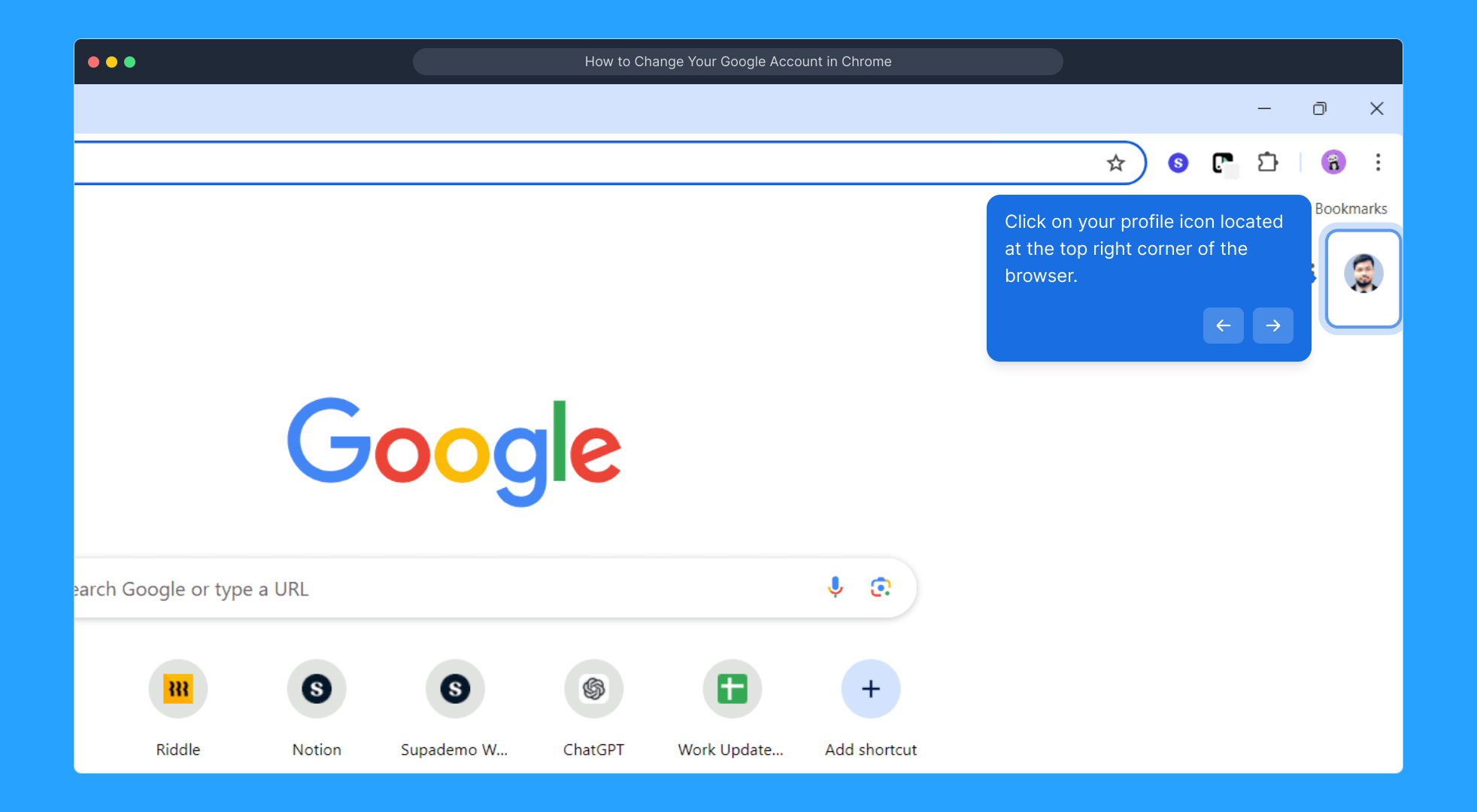
Task: Click the bookmark star icon
Action: [1115, 163]
